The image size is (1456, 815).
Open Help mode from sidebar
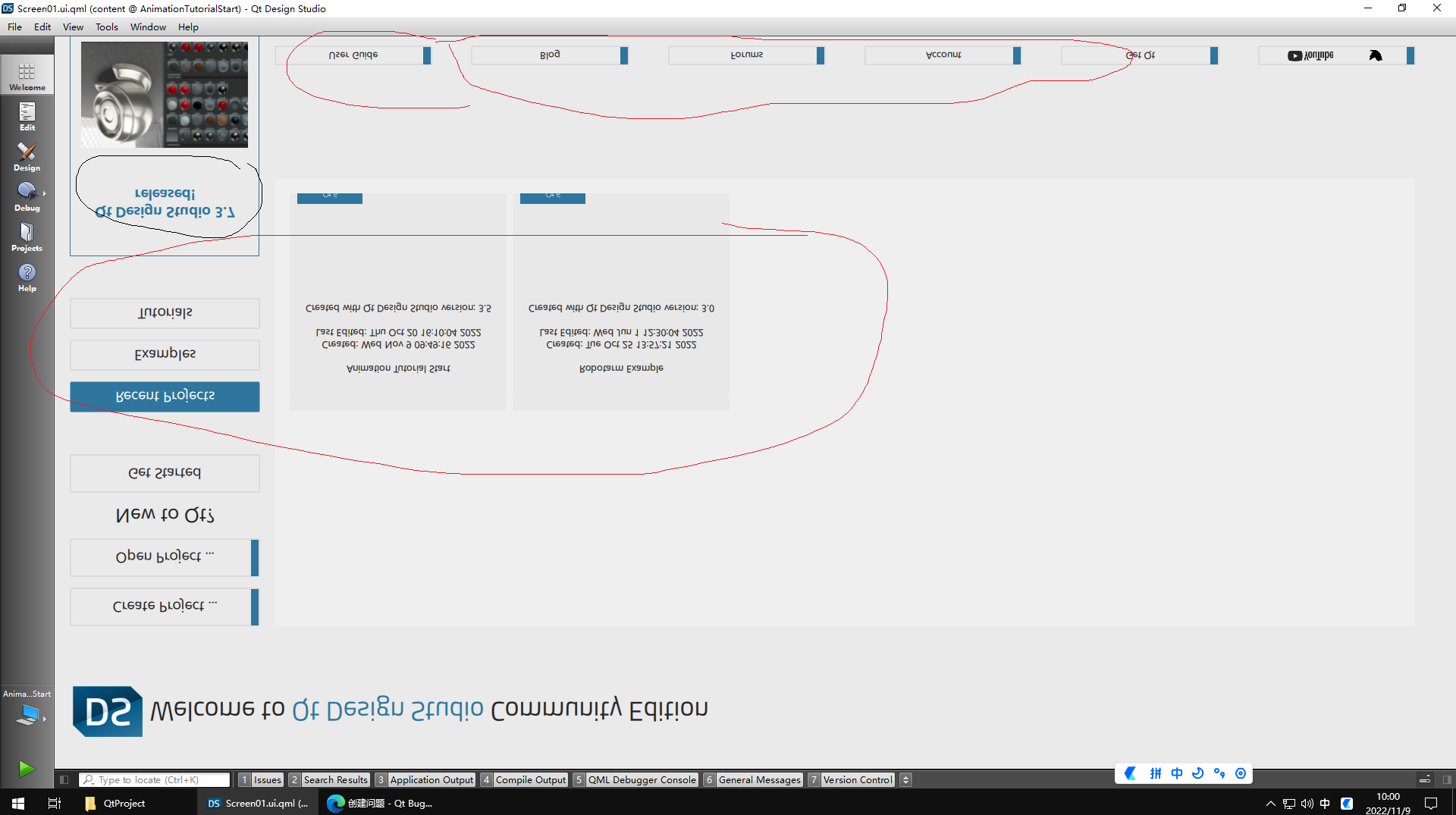point(27,277)
